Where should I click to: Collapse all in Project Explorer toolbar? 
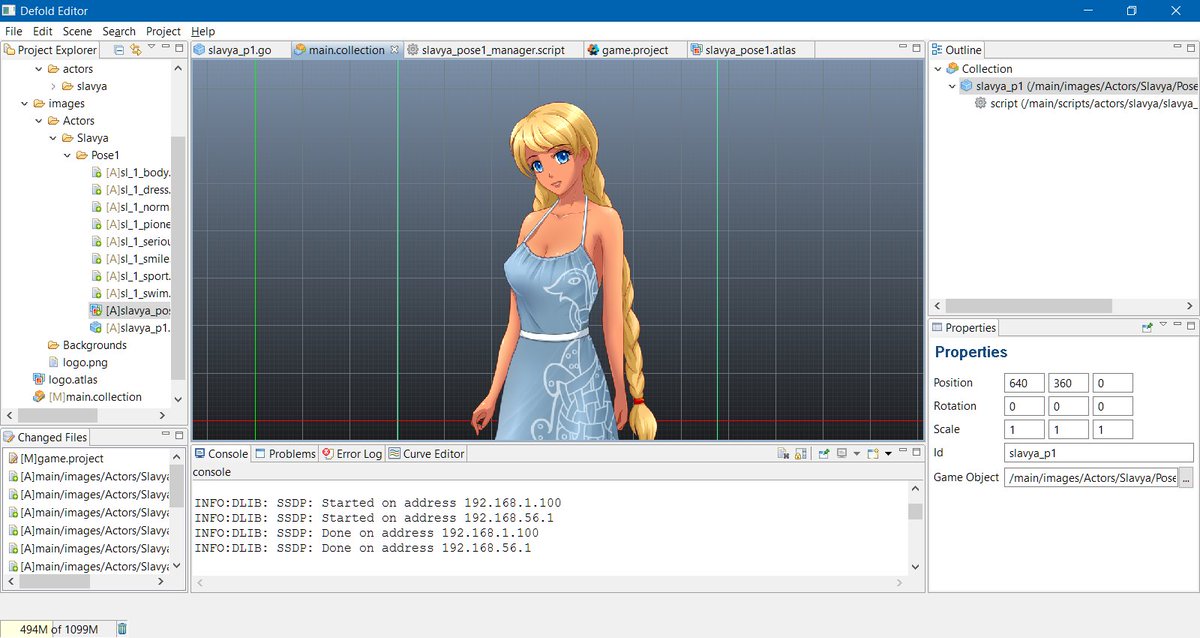[x=119, y=50]
